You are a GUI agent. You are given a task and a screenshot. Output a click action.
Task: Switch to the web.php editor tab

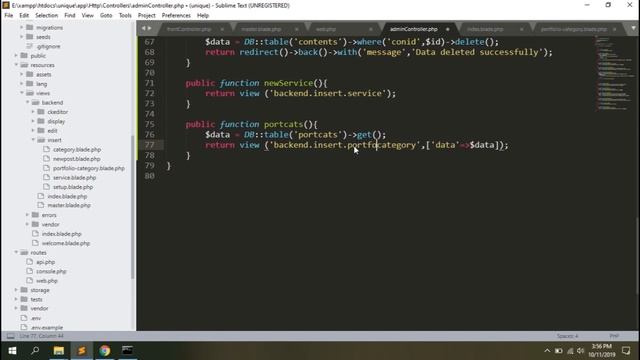click(326, 29)
